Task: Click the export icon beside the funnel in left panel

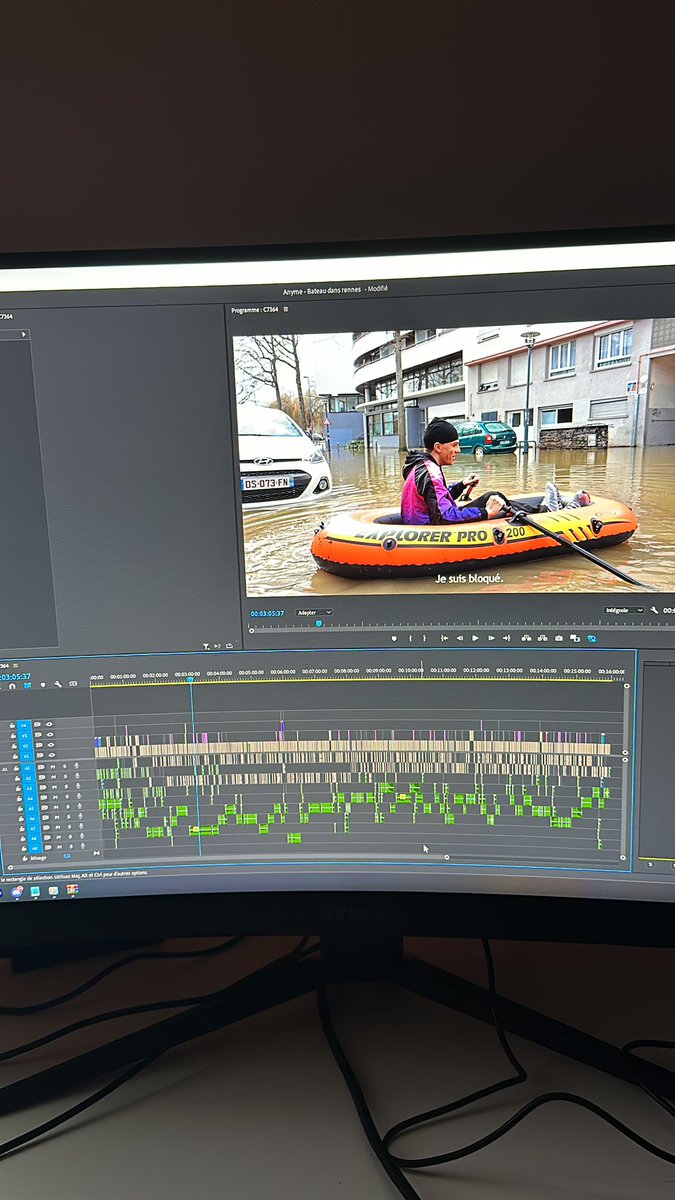Action: (x=229, y=646)
